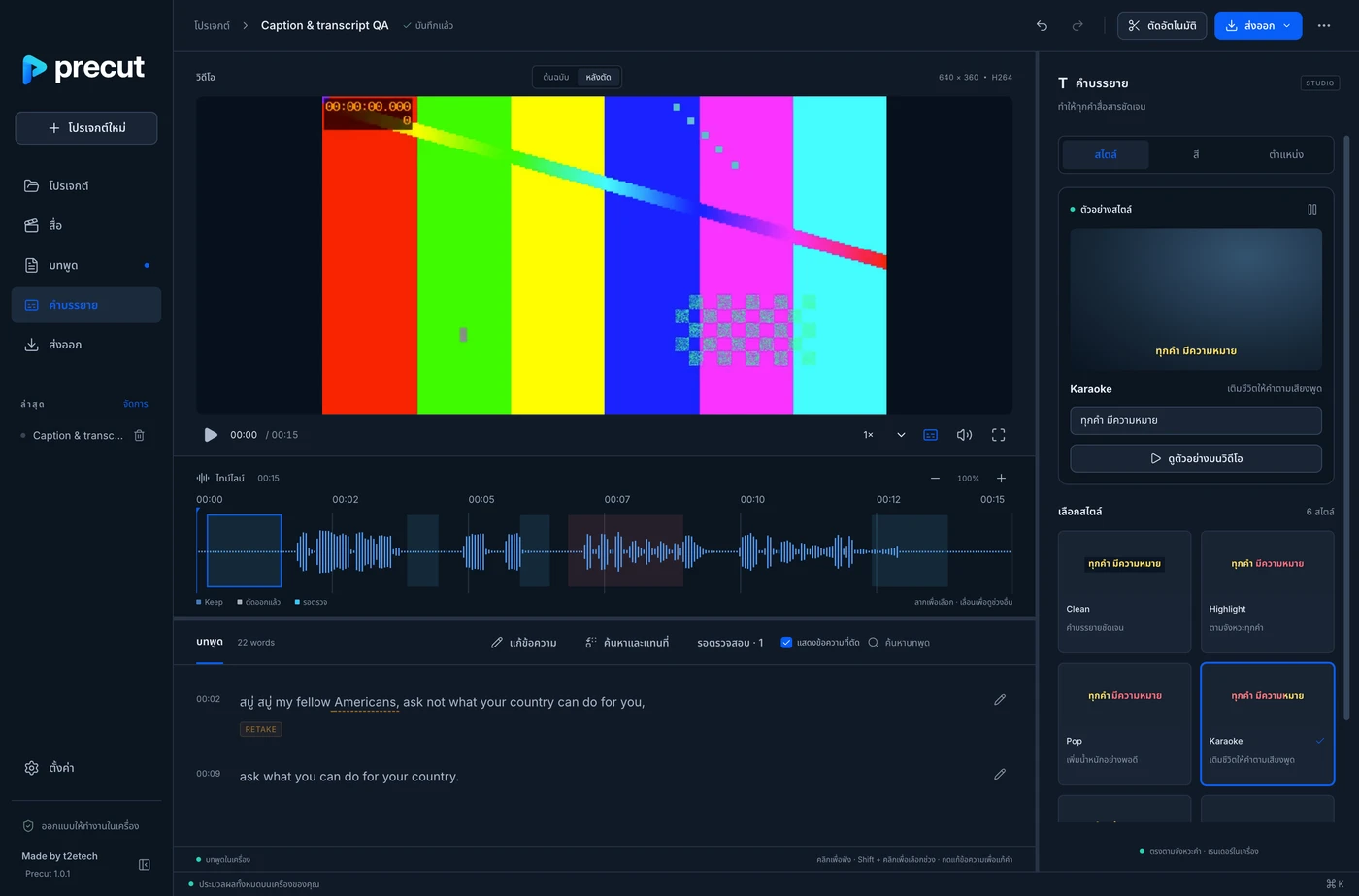Create a new project with โปรเจกต์ใหม่

click(x=86, y=128)
